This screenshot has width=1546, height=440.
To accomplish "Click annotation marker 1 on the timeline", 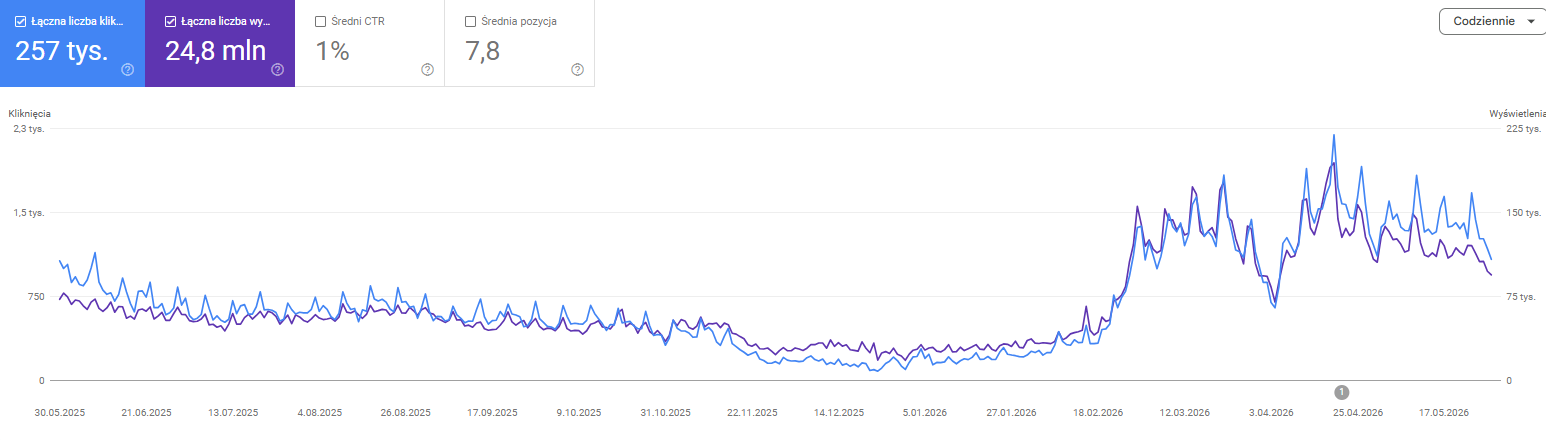I will pos(1342,392).
